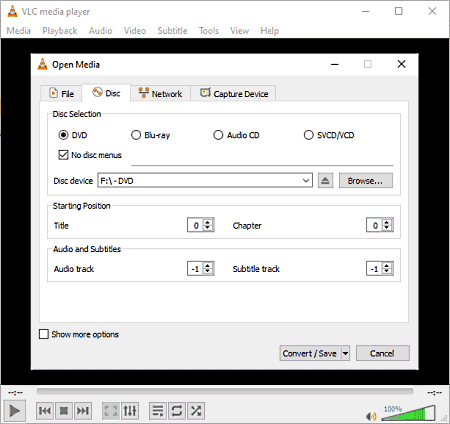Click the elapsed time display
This screenshot has width=450, height=424.
(15, 392)
